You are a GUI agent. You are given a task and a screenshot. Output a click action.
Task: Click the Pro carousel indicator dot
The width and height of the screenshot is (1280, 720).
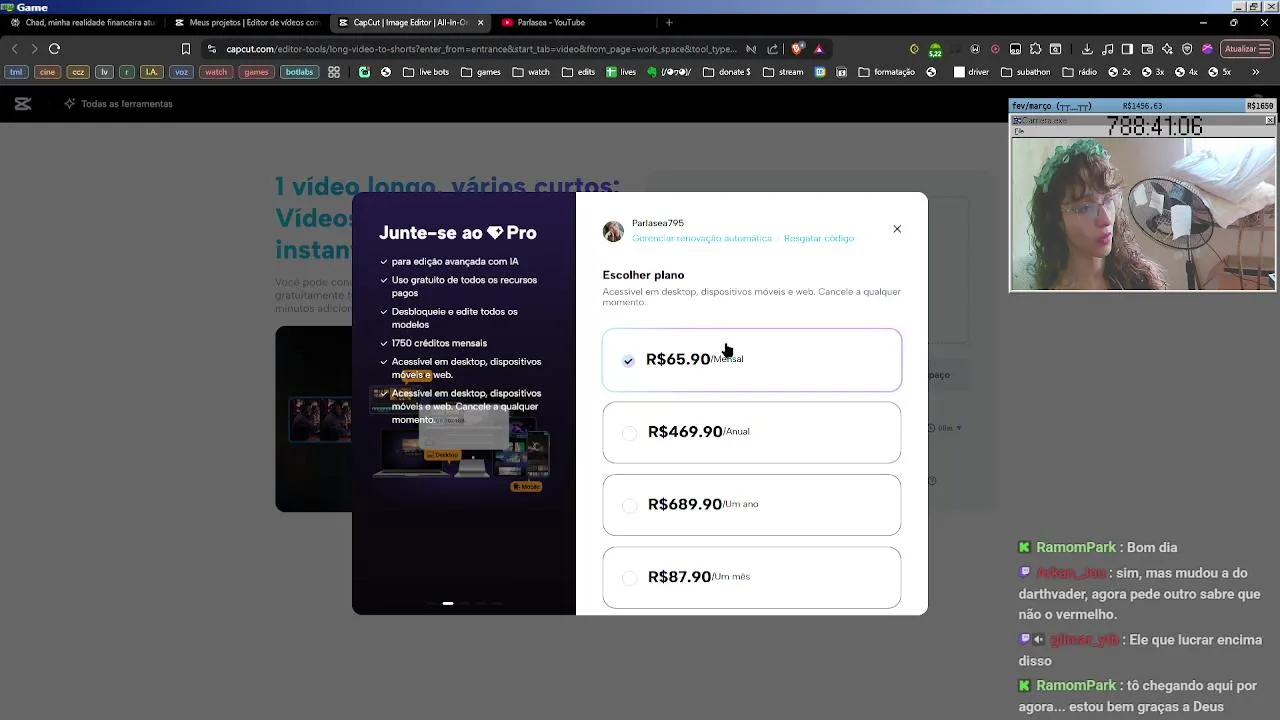point(448,603)
